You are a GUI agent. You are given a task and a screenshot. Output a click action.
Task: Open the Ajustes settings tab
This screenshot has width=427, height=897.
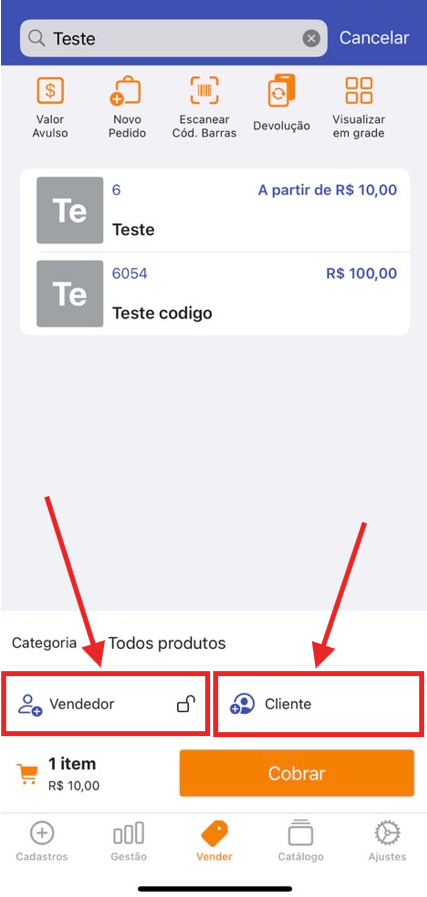coord(388,841)
